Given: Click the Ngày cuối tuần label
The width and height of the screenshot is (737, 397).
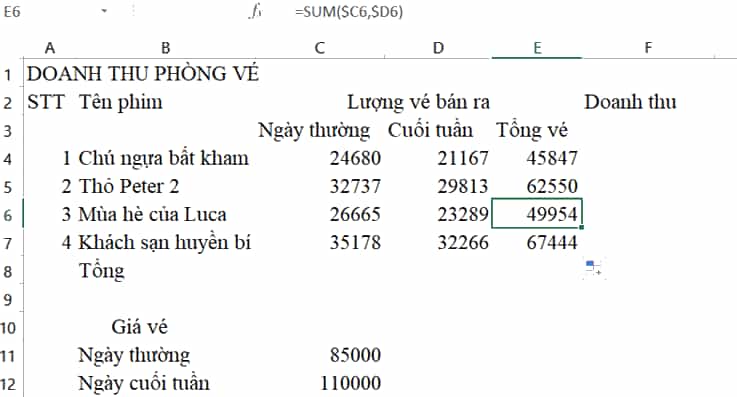Looking at the screenshot, I should (x=144, y=383).
